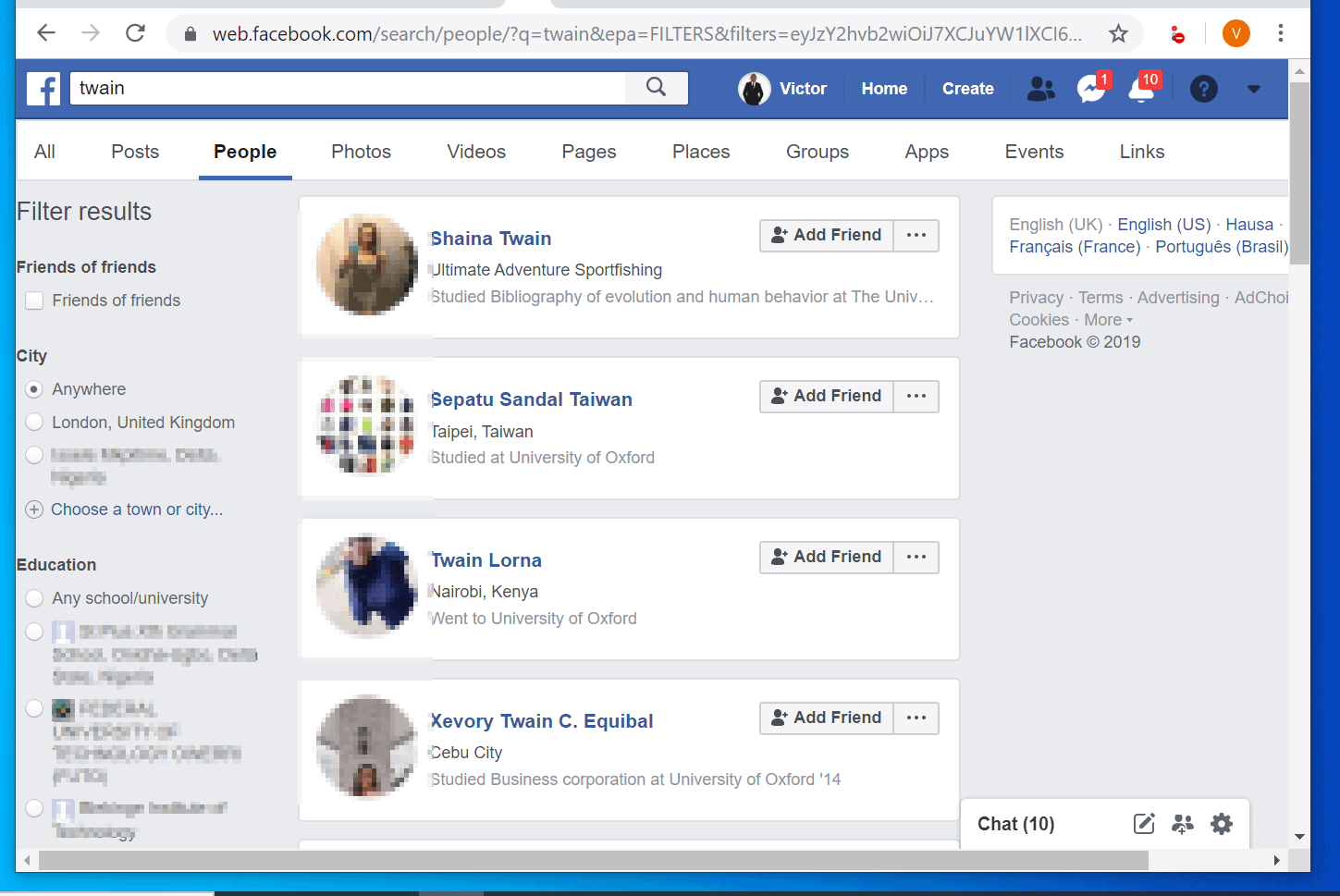Open Shaina Twain's profile name link
1340x896 pixels.
pos(491,239)
